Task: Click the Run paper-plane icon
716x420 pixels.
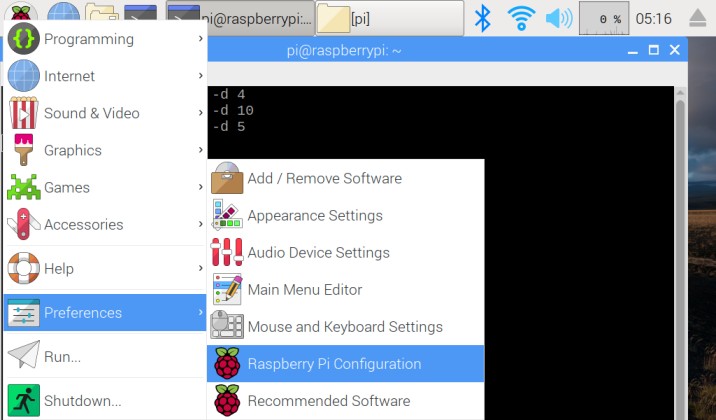Action: [x=23, y=354]
